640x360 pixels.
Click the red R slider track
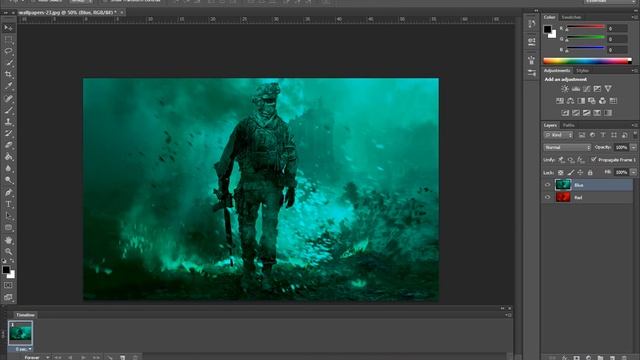click(586, 27)
